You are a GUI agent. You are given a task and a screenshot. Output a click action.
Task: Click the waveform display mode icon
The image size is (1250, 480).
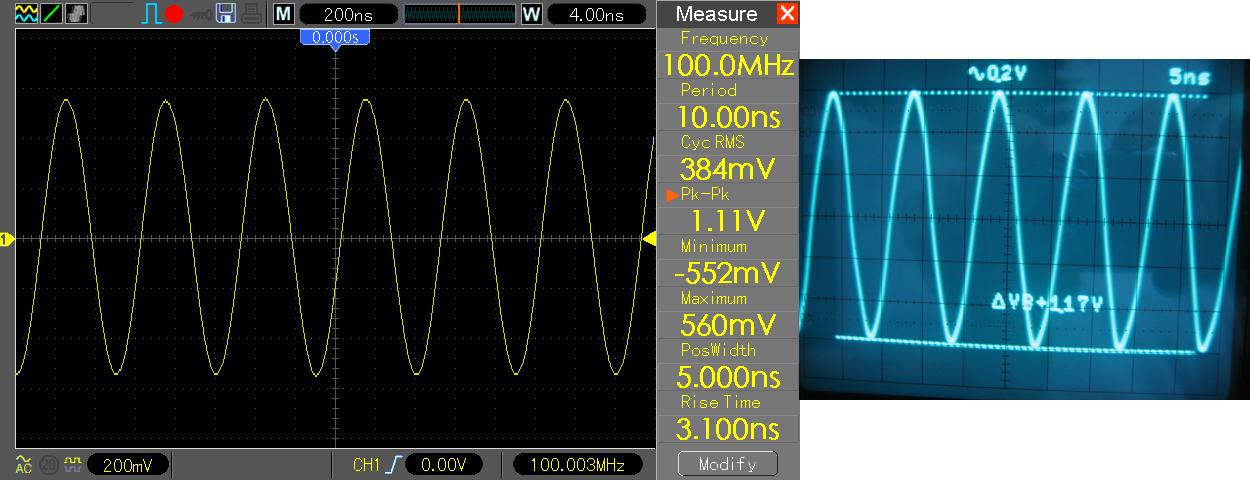point(27,14)
